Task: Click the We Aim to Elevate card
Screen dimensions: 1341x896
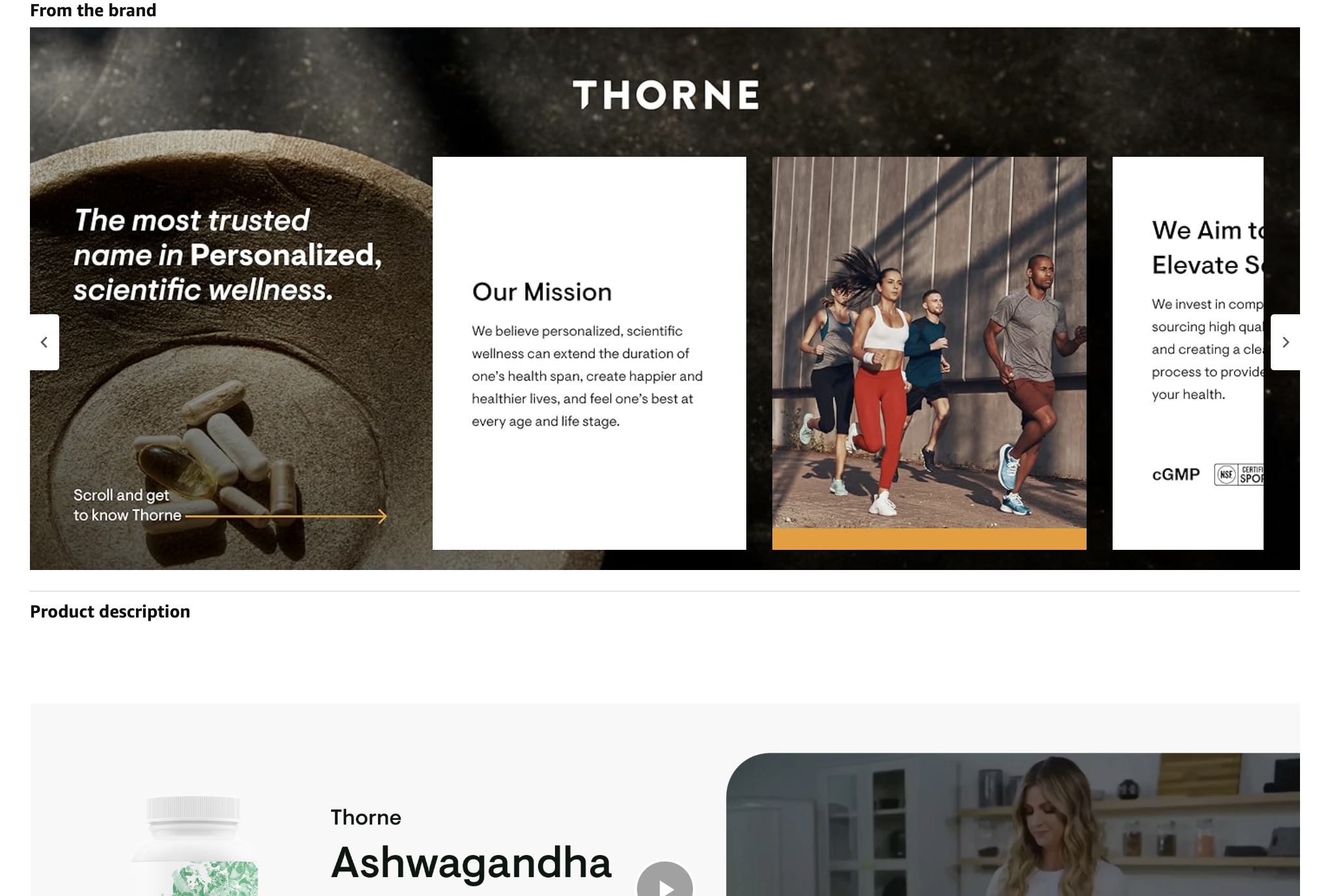Action: (1188, 353)
